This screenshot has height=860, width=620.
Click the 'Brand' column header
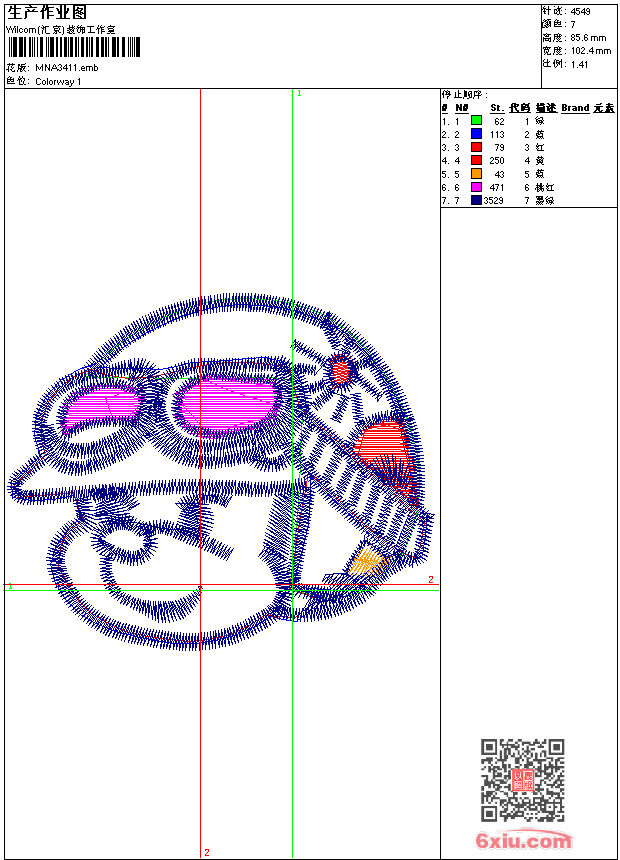[575, 108]
